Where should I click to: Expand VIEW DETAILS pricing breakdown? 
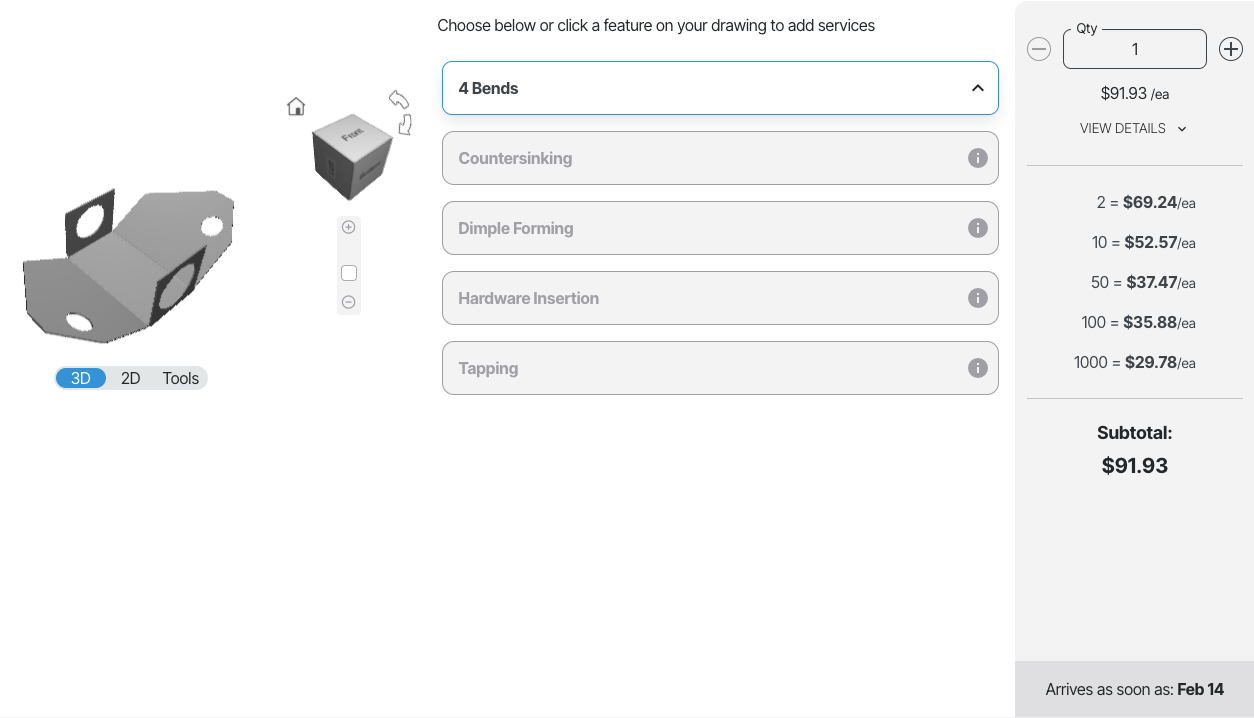click(1133, 128)
